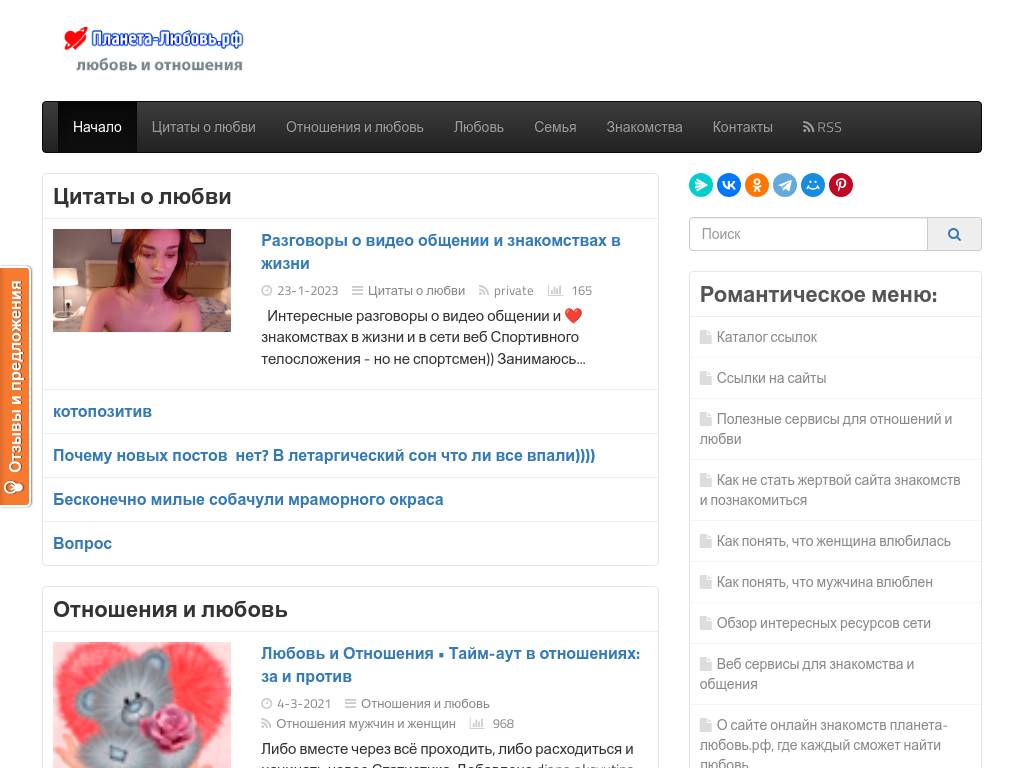Open Как понять, что мужчина влюблен
Image resolution: width=1024 pixels, height=768 pixels.
(824, 582)
